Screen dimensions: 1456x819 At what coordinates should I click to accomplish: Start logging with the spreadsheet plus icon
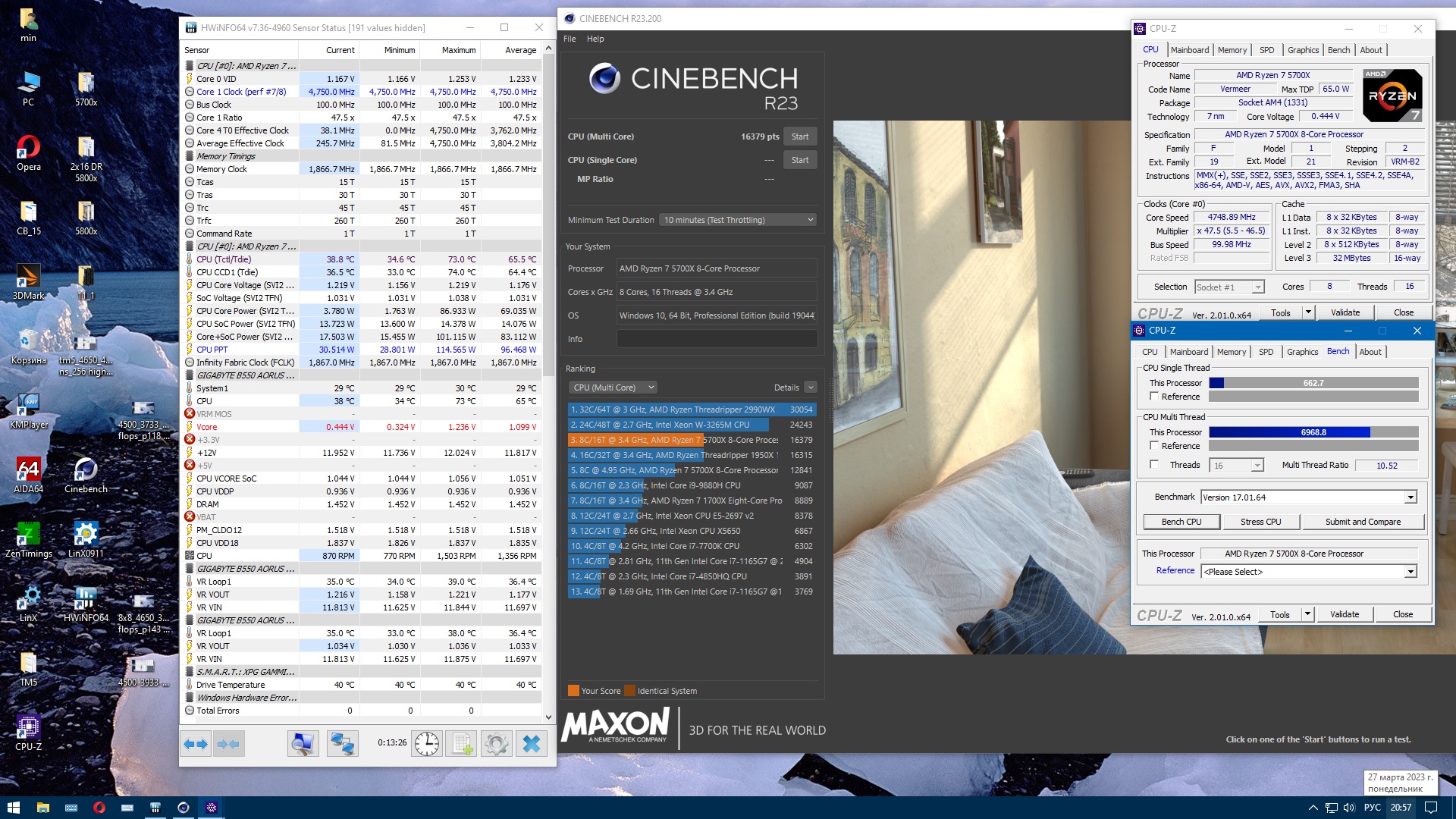(462, 744)
